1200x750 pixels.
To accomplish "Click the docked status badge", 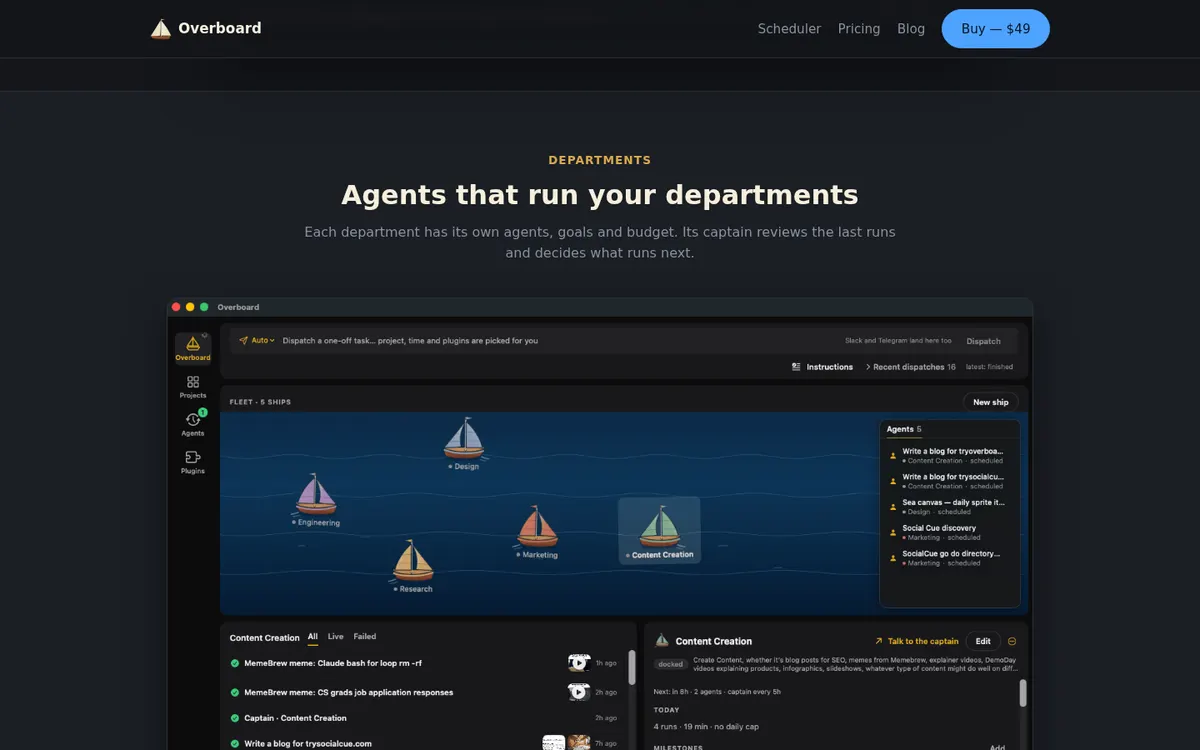I will 670,664.
